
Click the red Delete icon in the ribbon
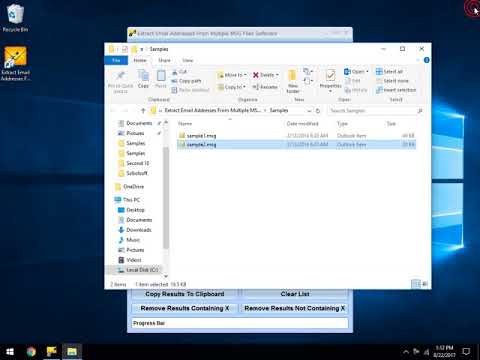click(x=256, y=75)
